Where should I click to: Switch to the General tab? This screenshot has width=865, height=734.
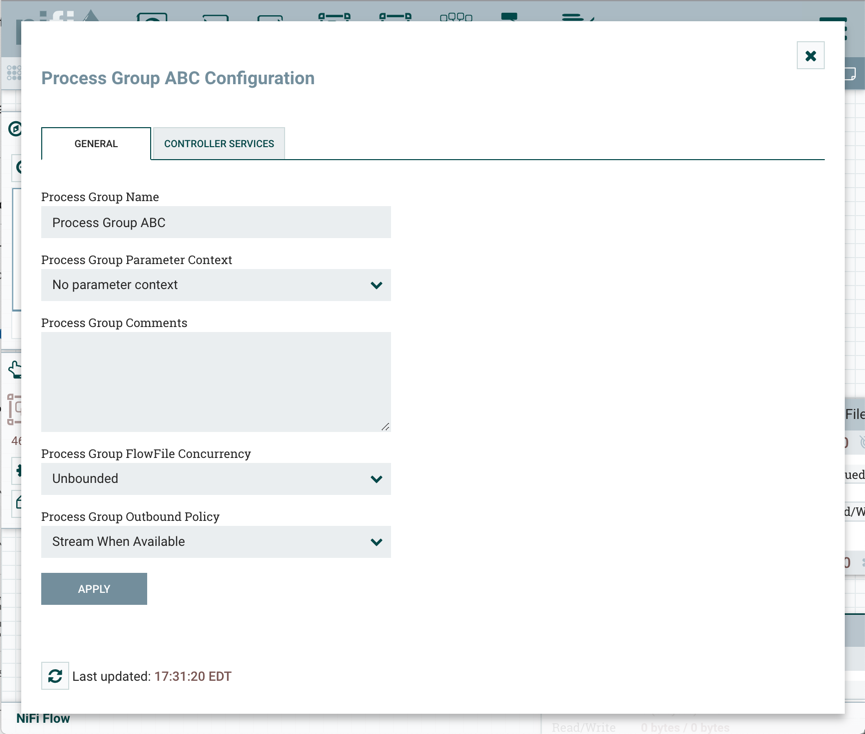coord(96,144)
